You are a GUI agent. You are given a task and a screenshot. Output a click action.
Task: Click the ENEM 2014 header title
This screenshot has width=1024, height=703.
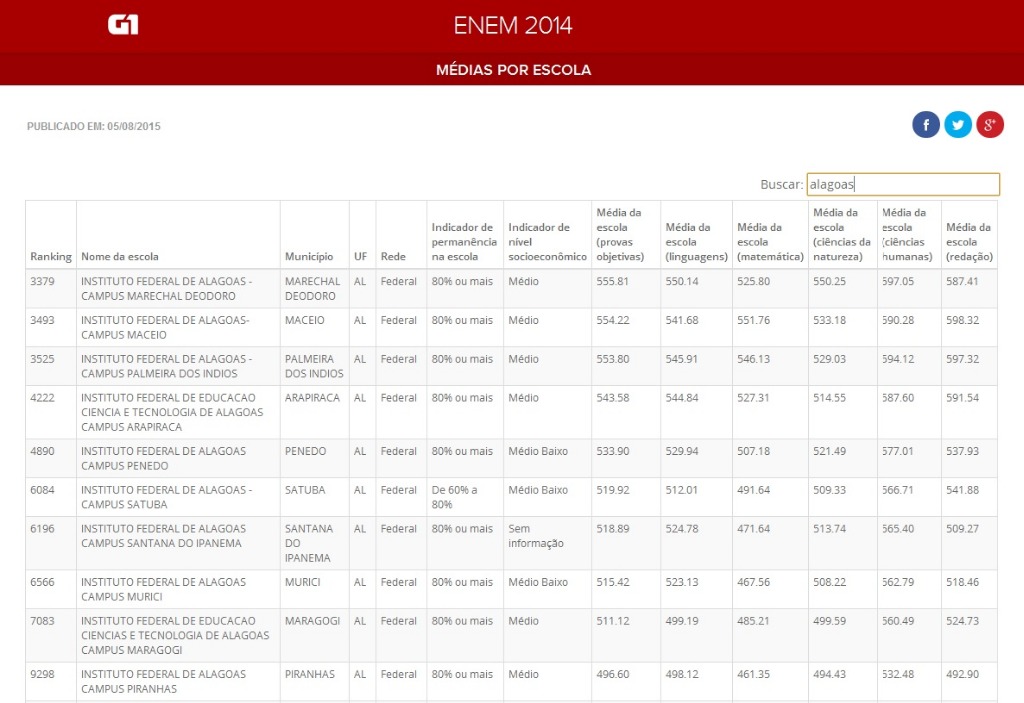pyautogui.click(x=513, y=26)
